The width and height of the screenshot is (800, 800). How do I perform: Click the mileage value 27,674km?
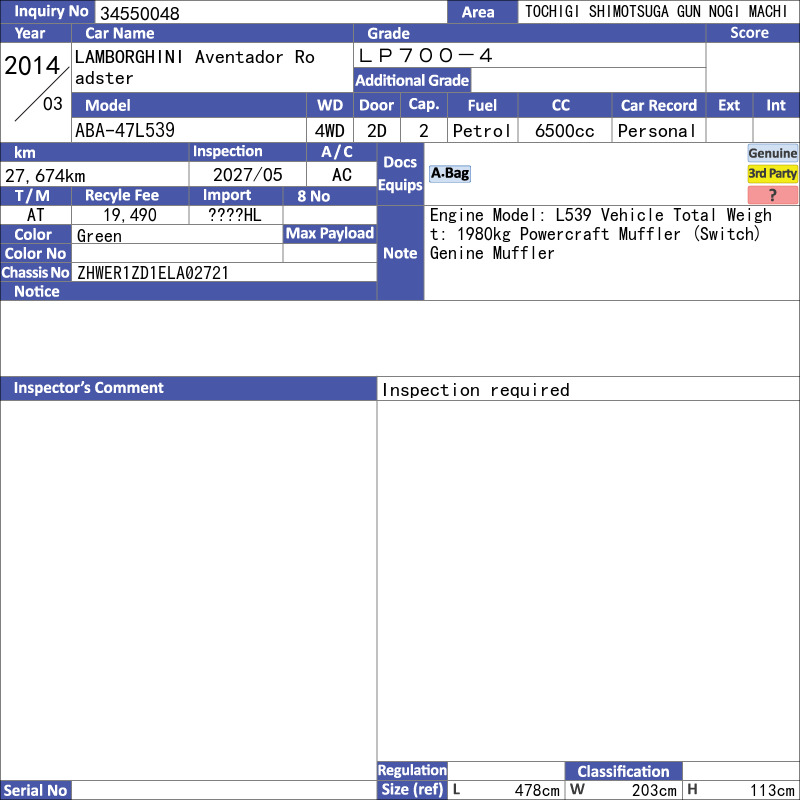(45, 176)
